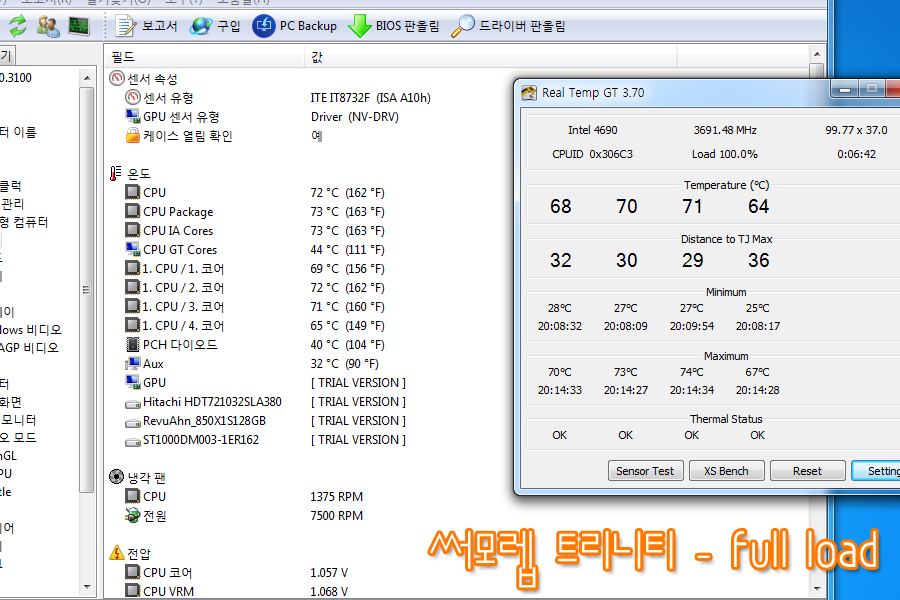Open PC Backup from the toolbar
Viewport: 900px width, 600px height.
pyautogui.click(x=294, y=26)
